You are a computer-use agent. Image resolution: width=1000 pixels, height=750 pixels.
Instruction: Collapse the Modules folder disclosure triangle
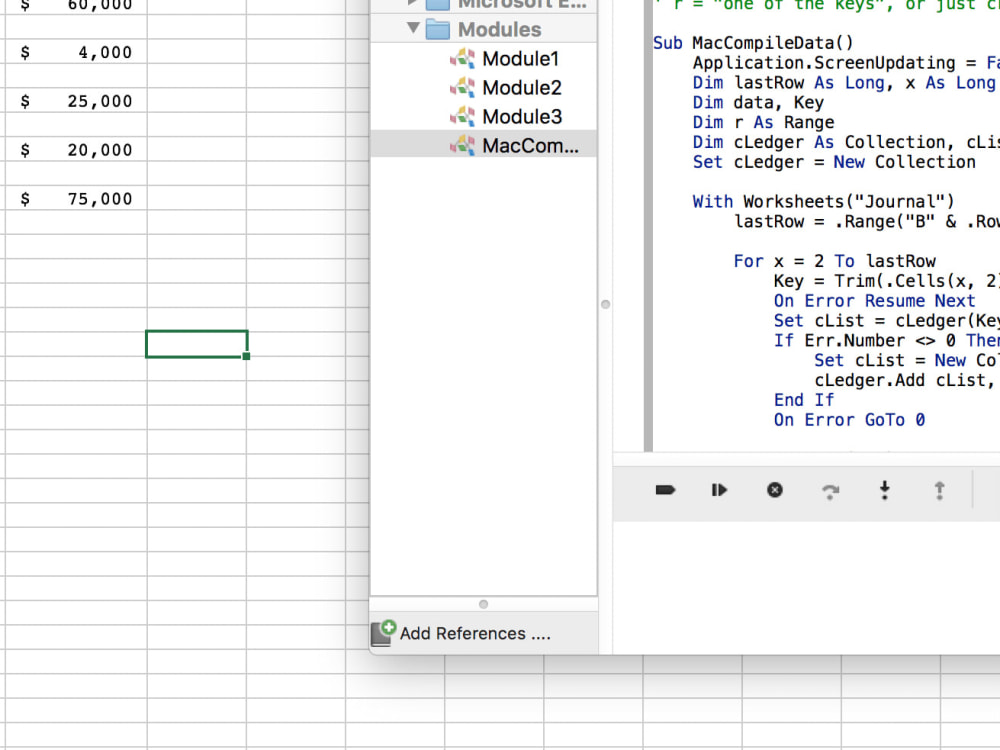click(413, 29)
